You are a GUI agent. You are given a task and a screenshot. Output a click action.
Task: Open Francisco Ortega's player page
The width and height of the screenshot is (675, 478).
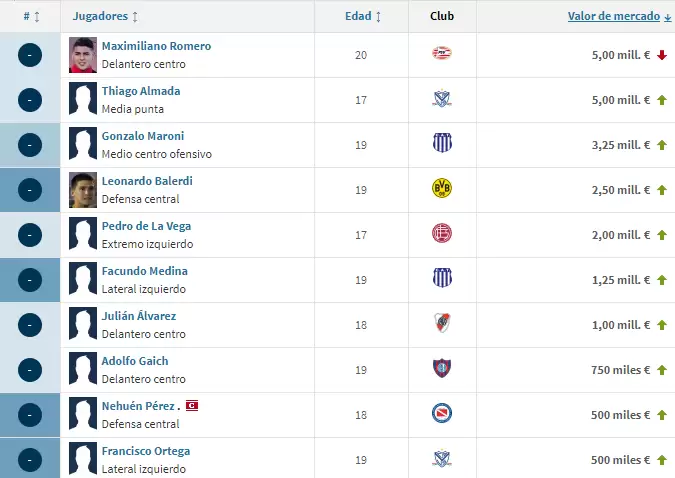[145, 451]
